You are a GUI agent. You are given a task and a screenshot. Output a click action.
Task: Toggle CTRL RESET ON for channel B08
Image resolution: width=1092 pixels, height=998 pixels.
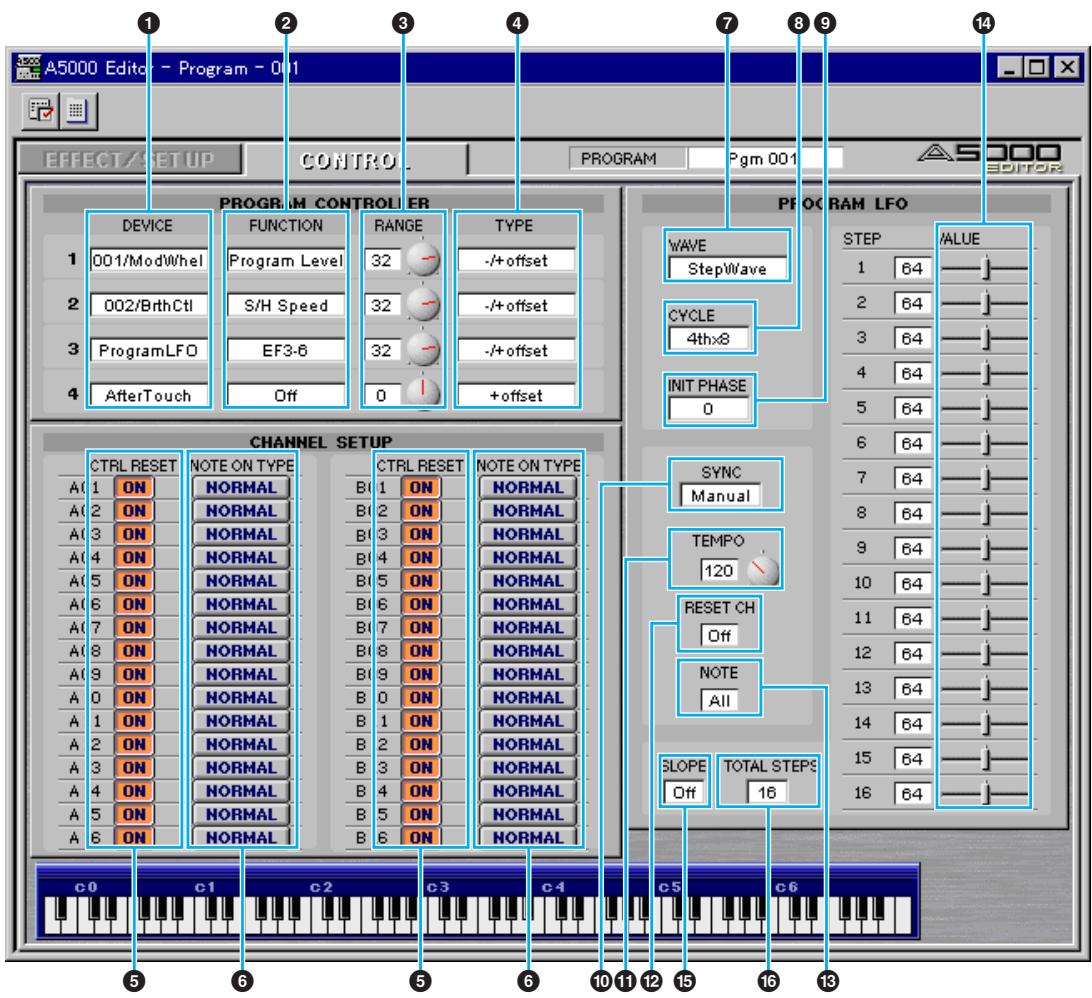pyautogui.click(x=421, y=651)
